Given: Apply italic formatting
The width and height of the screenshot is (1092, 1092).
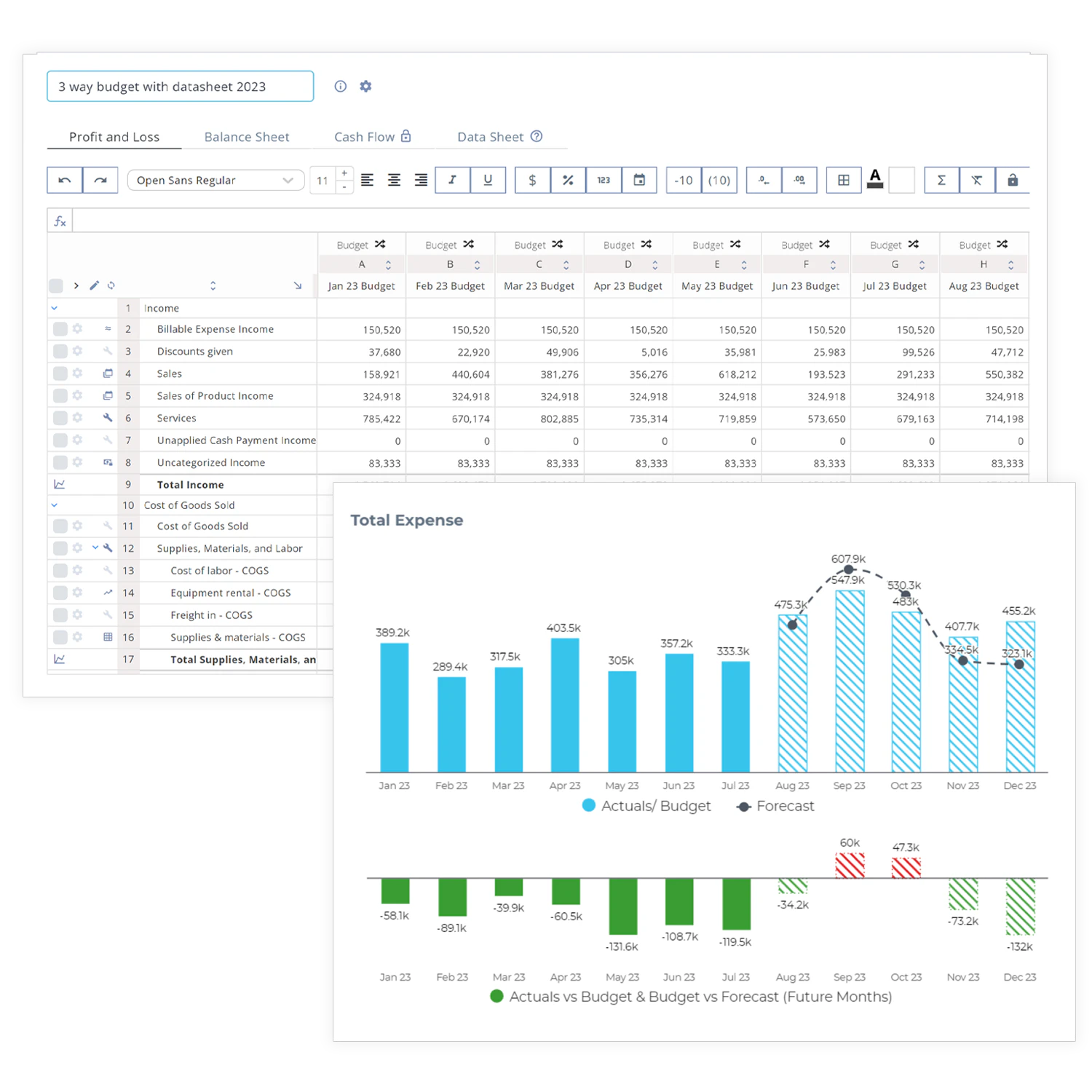Looking at the screenshot, I should point(452,180).
